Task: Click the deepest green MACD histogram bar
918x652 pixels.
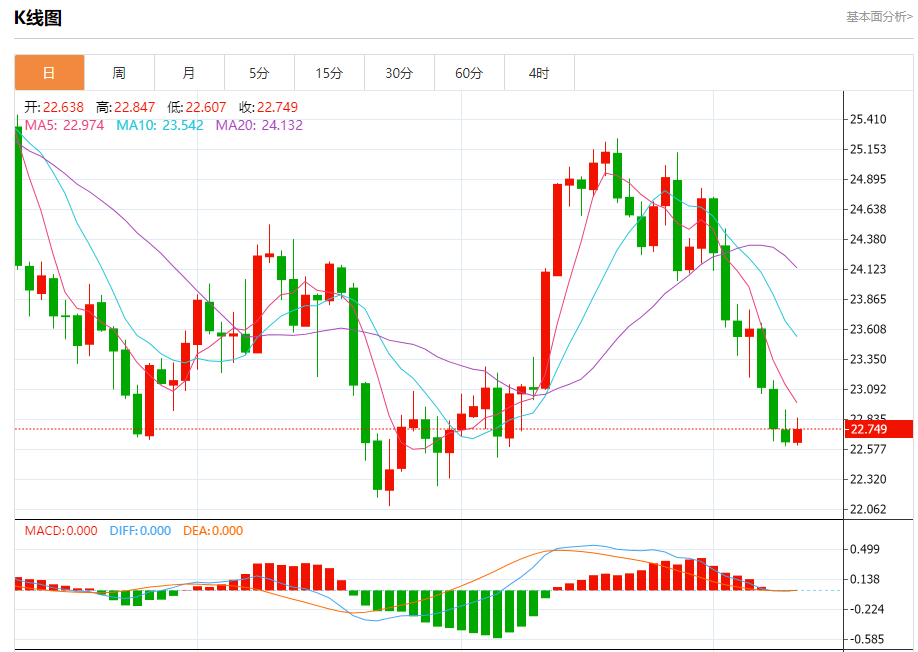Action: (497, 614)
